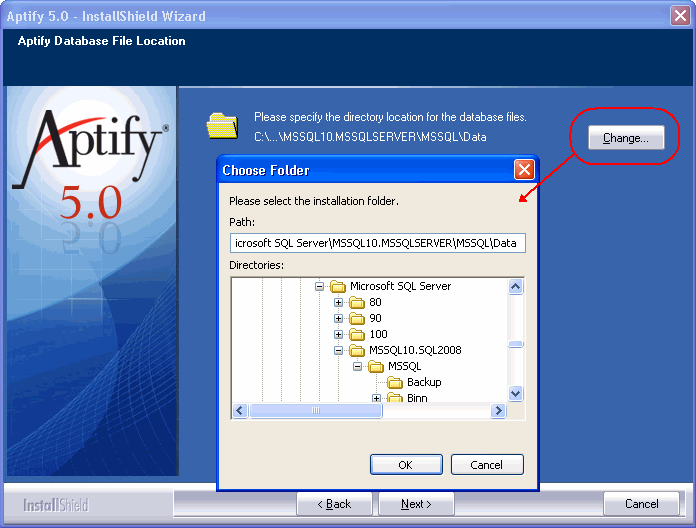The image size is (696, 528).
Task: Collapse the Microsoft SQL Server node
Action: point(319,286)
